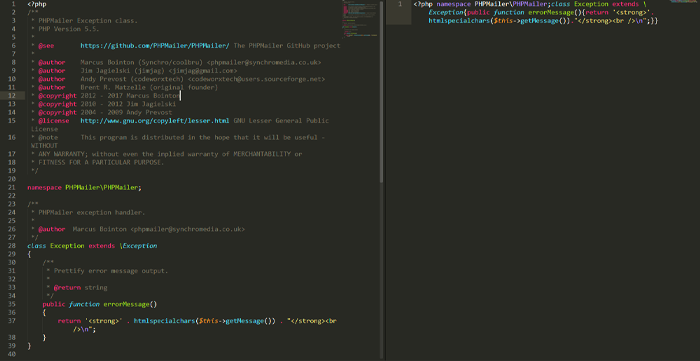Open the gnu.org copyleft lesser.html link
Viewport: 700px width, 361px height.
155,120
